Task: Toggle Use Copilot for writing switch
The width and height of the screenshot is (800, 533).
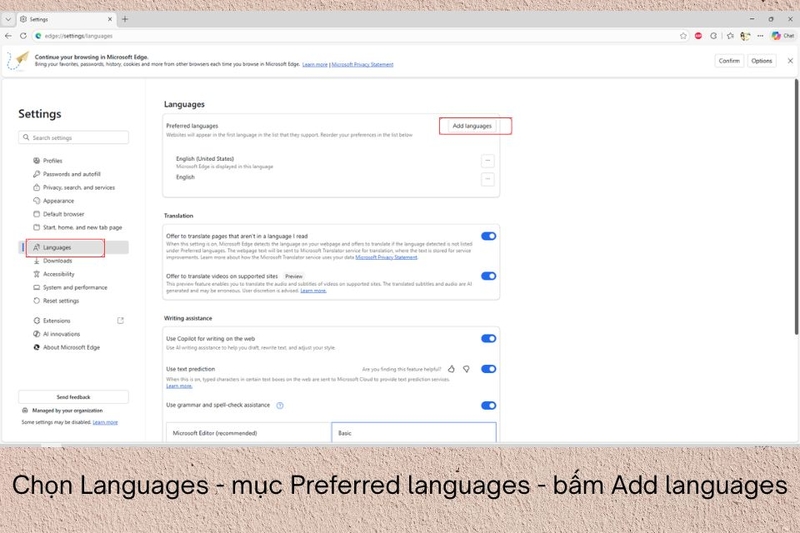Action: [488, 339]
